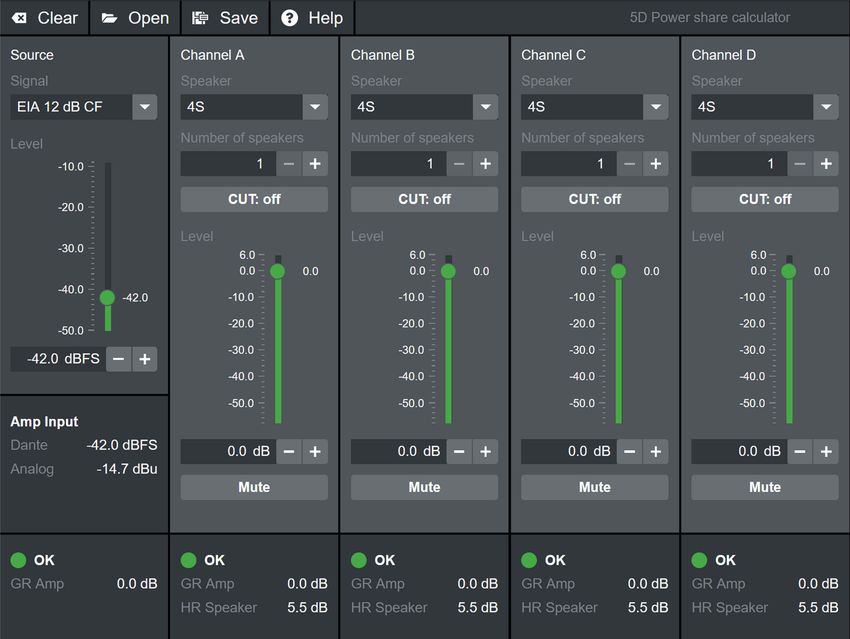Raise Channel C level with plus icon
This screenshot has height=639, width=850.
pos(655,452)
